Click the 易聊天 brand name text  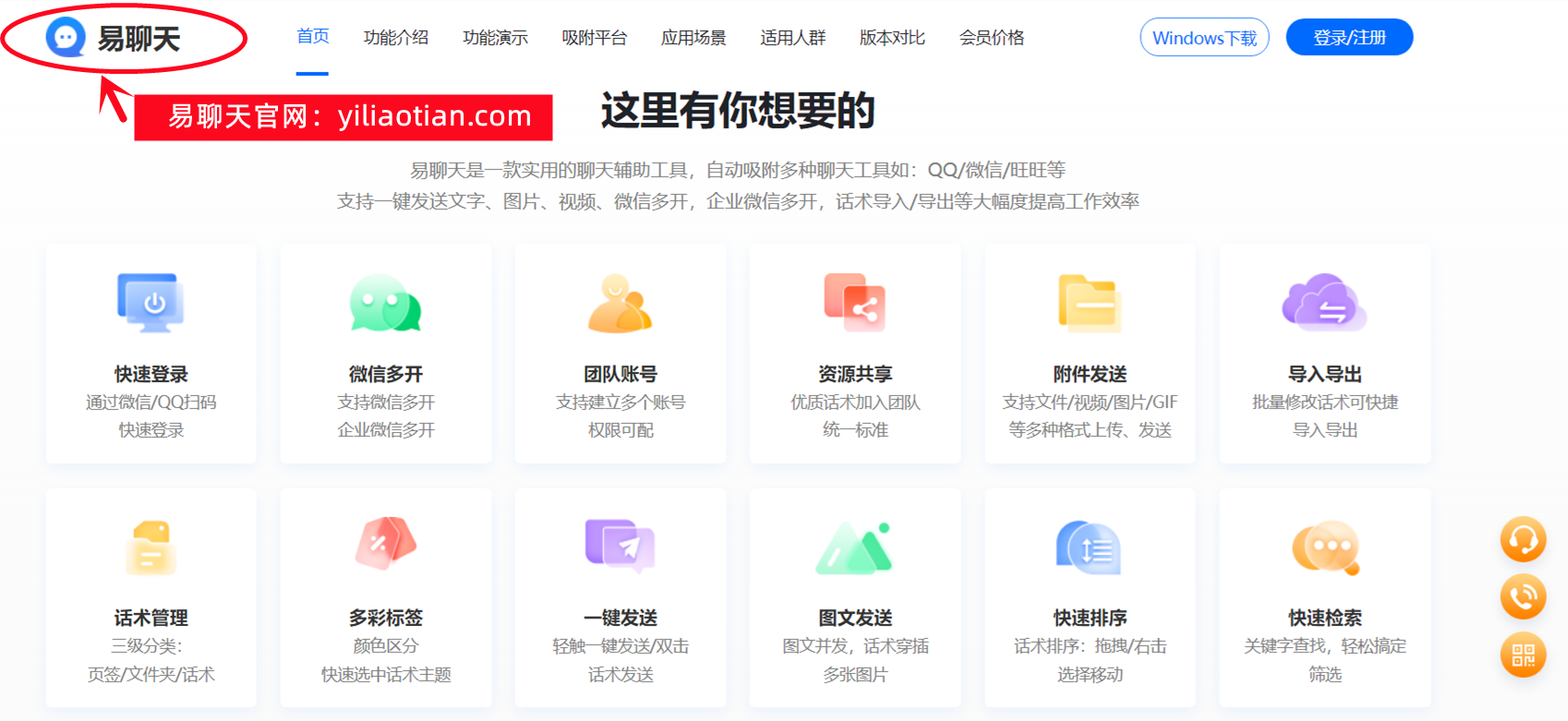(139, 39)
